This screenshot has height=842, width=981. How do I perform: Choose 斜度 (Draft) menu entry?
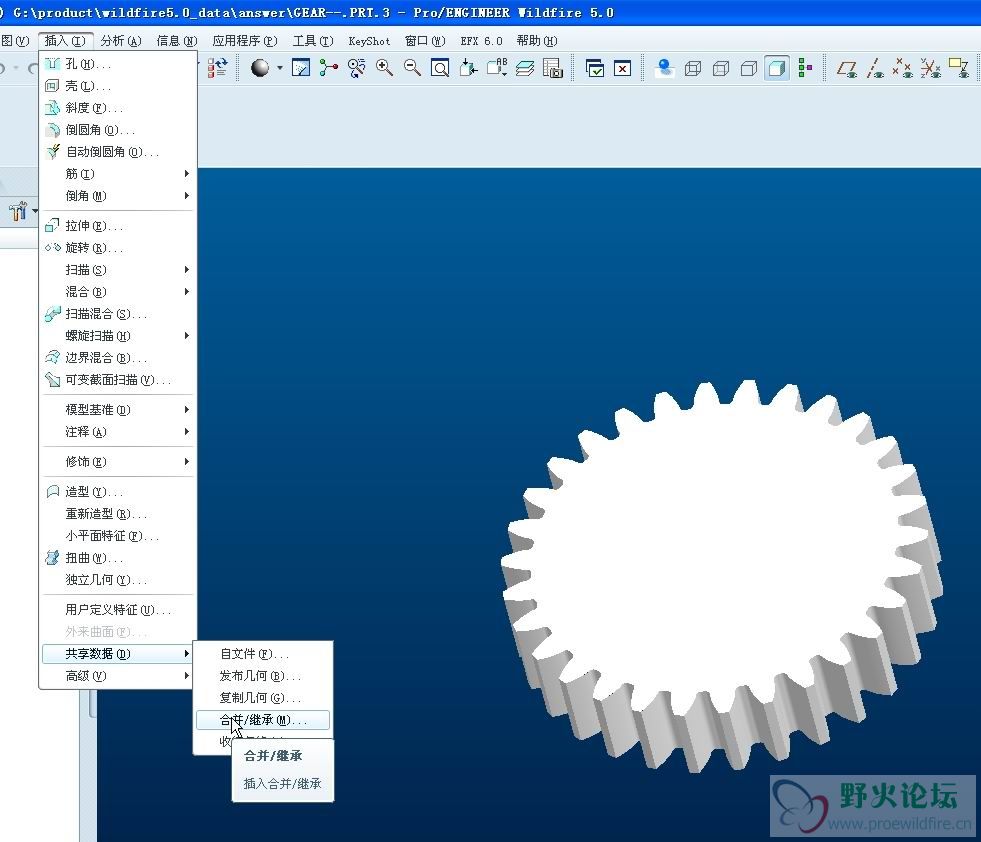pos(118,108)
